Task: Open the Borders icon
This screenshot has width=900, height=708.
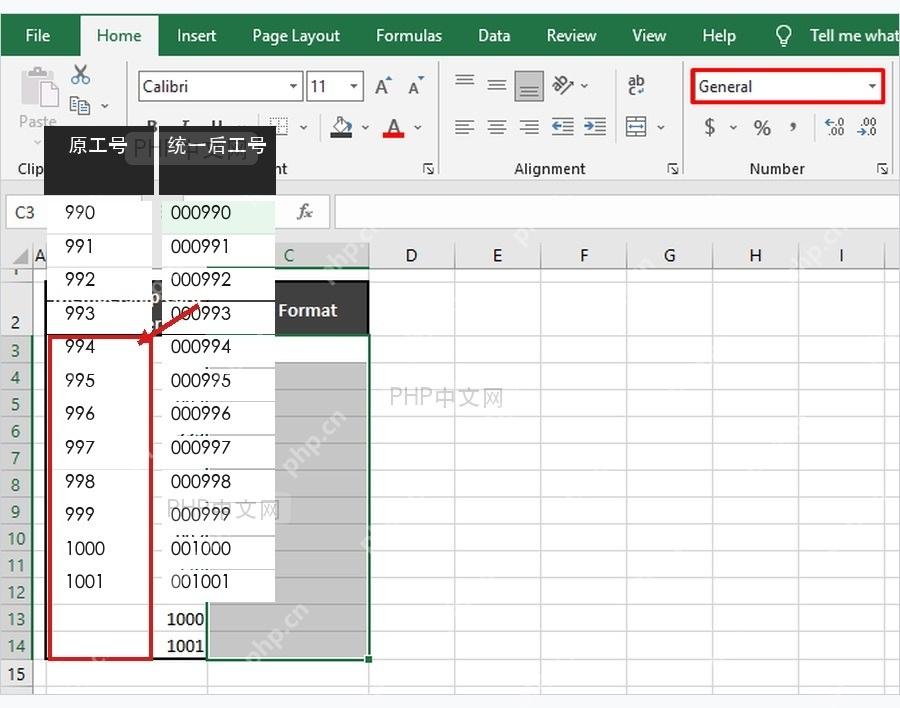Action: [x=278, y=126]
